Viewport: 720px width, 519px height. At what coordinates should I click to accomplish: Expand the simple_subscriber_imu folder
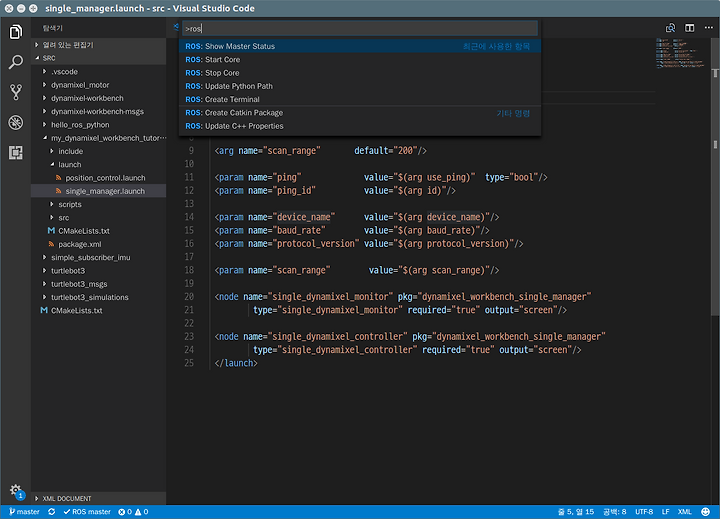98,258
